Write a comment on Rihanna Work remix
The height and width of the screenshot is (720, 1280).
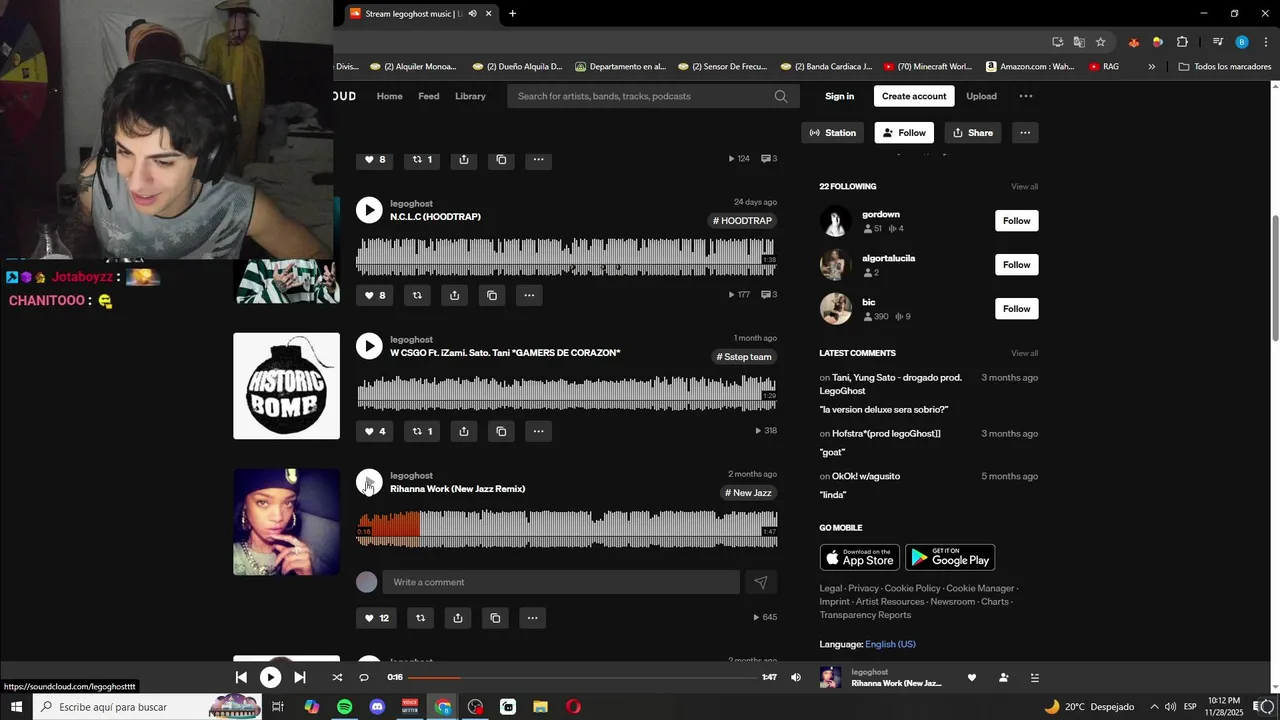point(561,582)
